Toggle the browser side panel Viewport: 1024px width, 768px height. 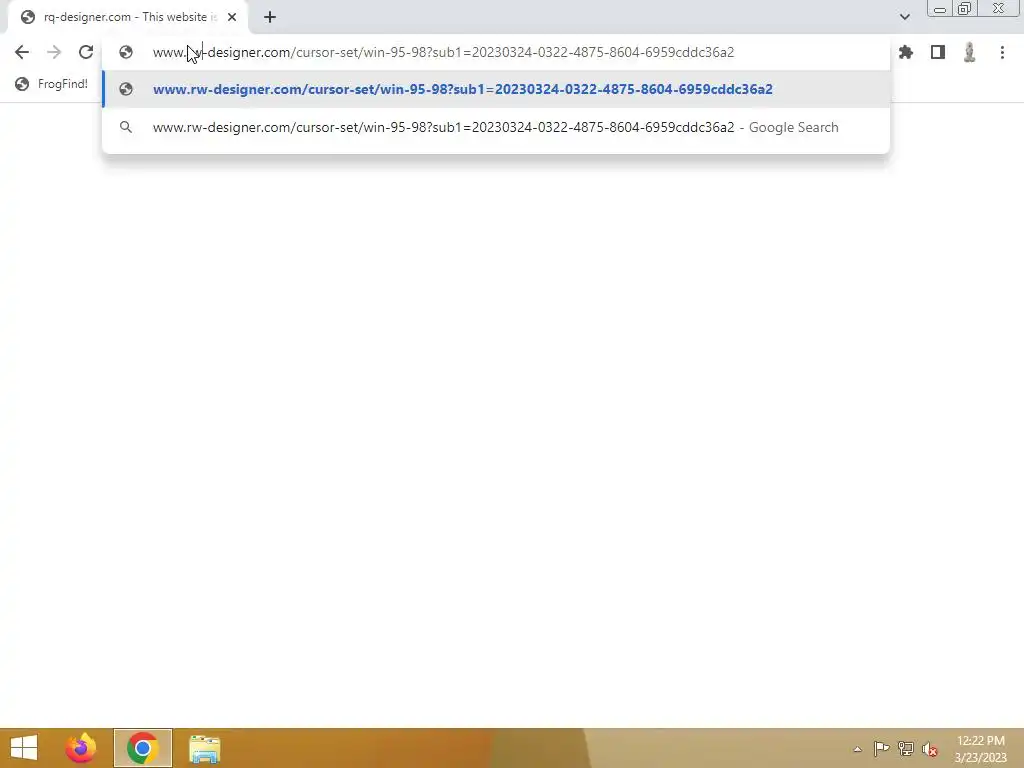938,52
